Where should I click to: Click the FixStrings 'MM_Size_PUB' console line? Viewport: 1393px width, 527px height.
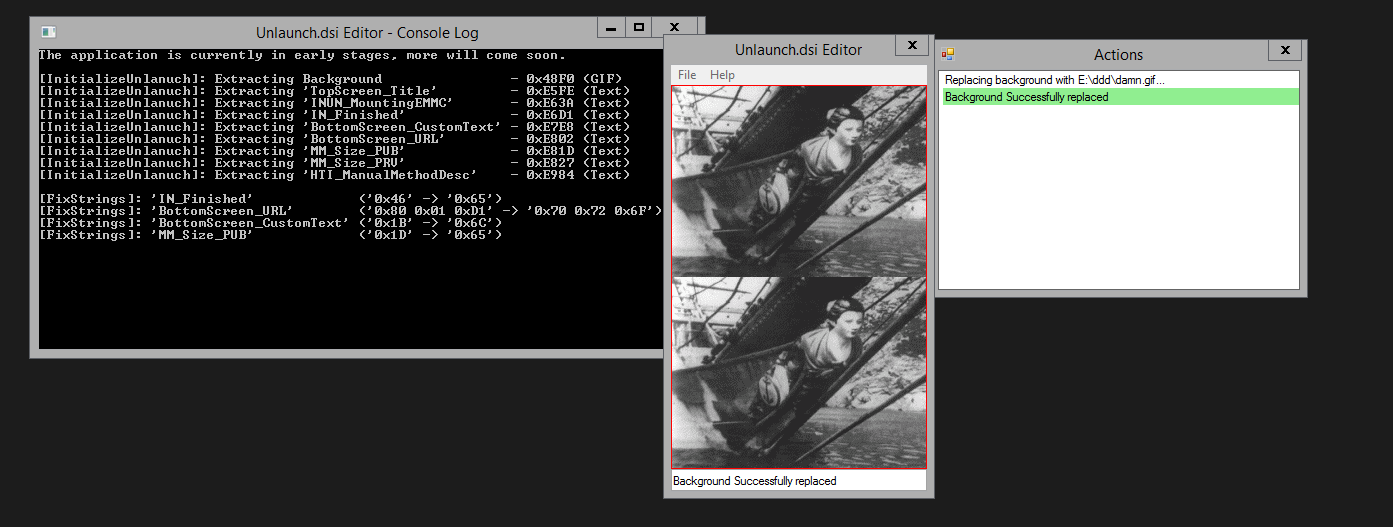[x=271, y=235]
